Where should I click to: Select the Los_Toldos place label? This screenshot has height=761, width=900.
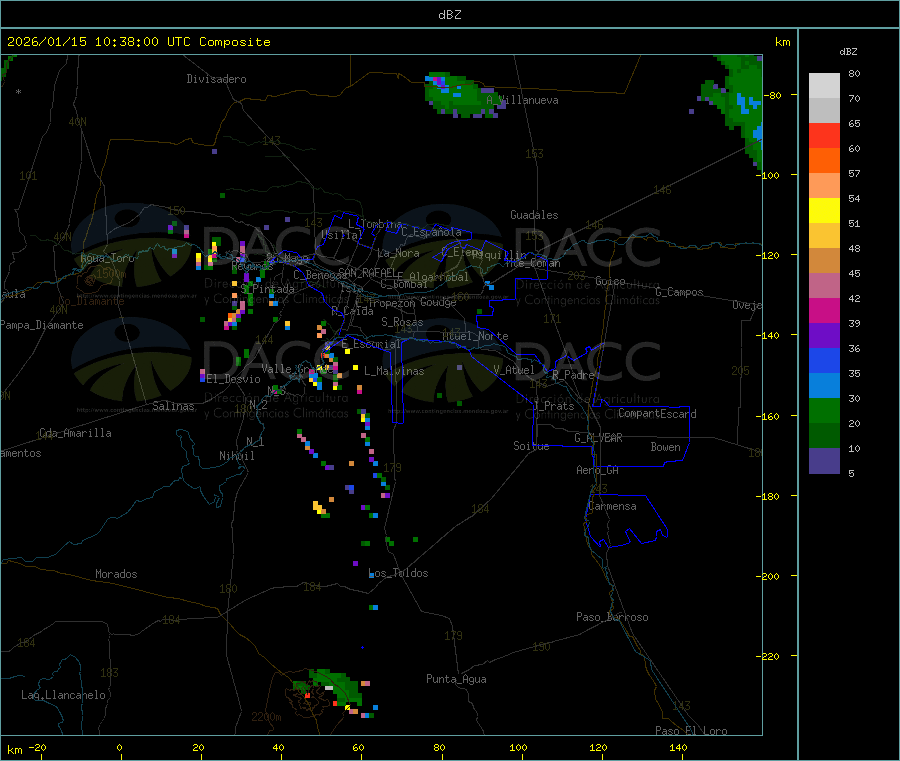tap(398, 573)
